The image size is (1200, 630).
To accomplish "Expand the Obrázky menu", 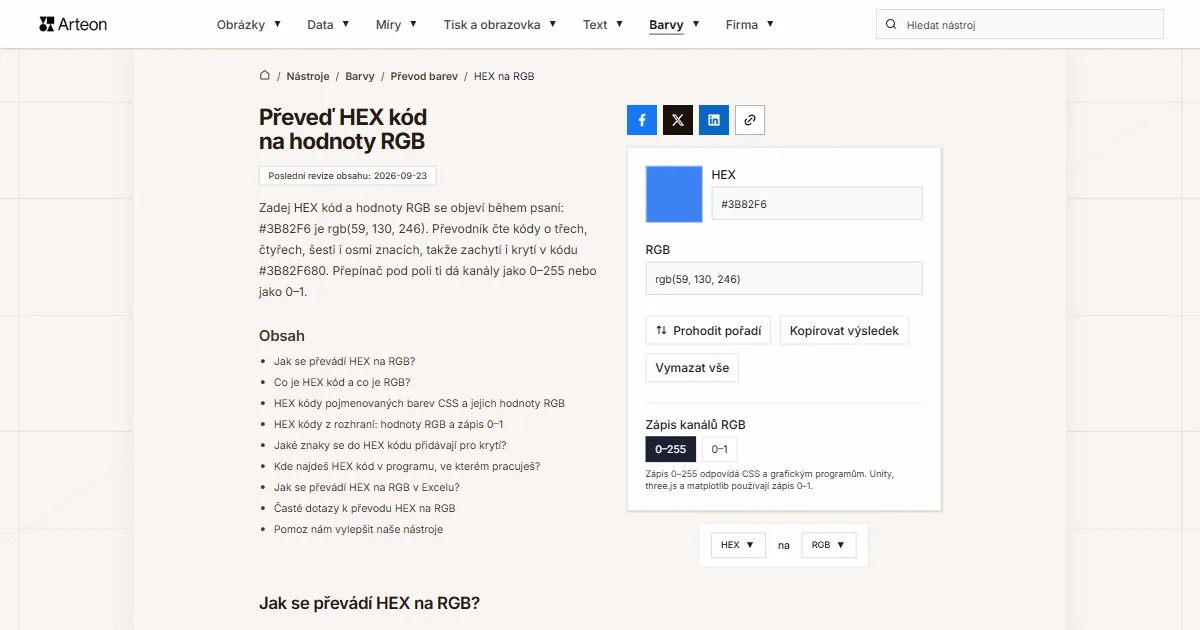I will pos(249,24).
